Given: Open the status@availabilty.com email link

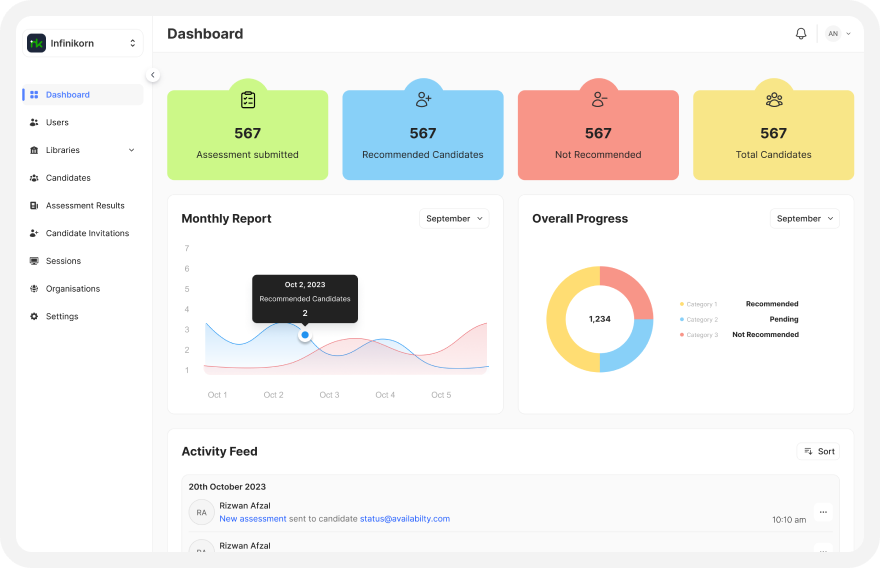Looking at the screenshot, I should click(404, 518).
